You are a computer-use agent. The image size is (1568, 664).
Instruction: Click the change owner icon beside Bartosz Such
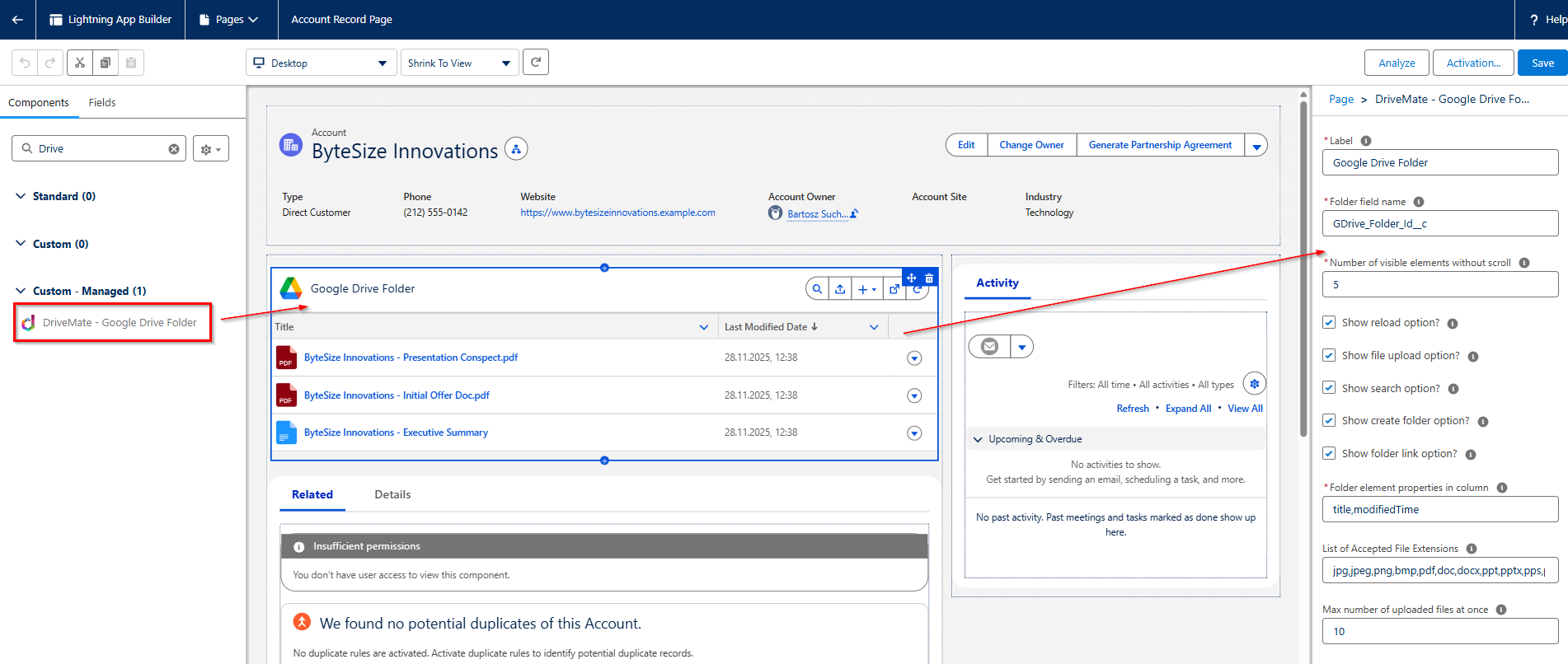854,213
